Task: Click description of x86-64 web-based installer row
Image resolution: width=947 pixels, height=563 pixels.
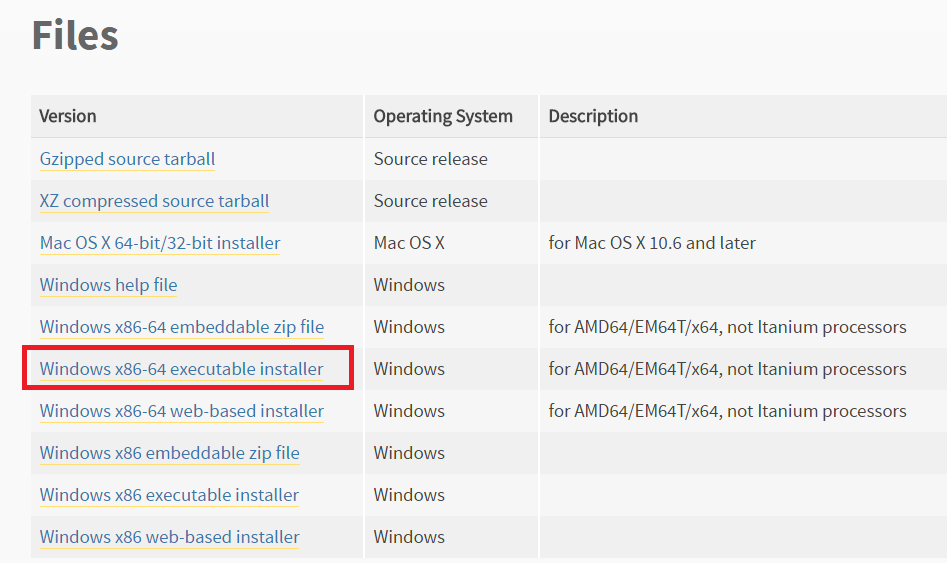Action: click(x=727, y=411)
